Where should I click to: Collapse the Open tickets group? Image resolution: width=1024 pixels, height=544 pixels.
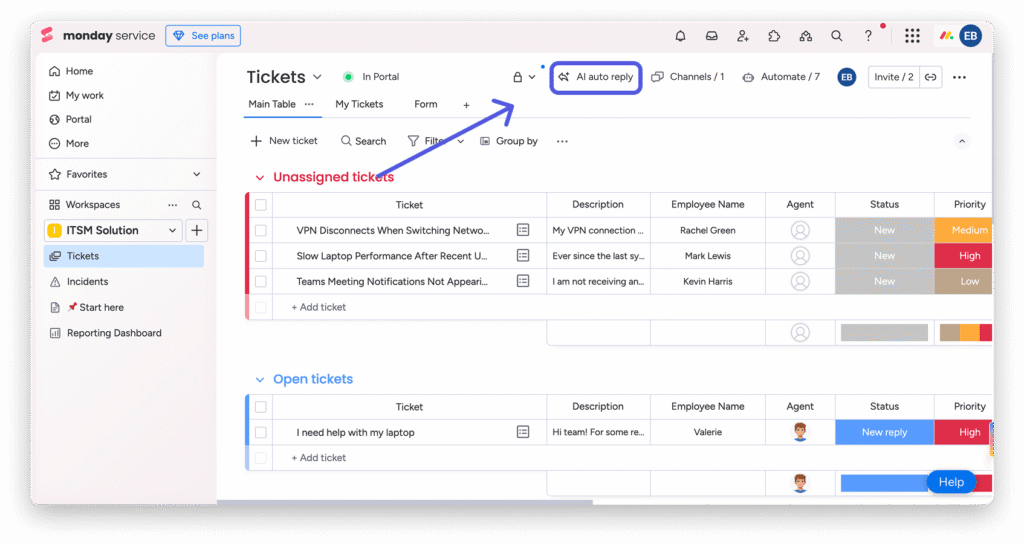[x=259, y=379]
